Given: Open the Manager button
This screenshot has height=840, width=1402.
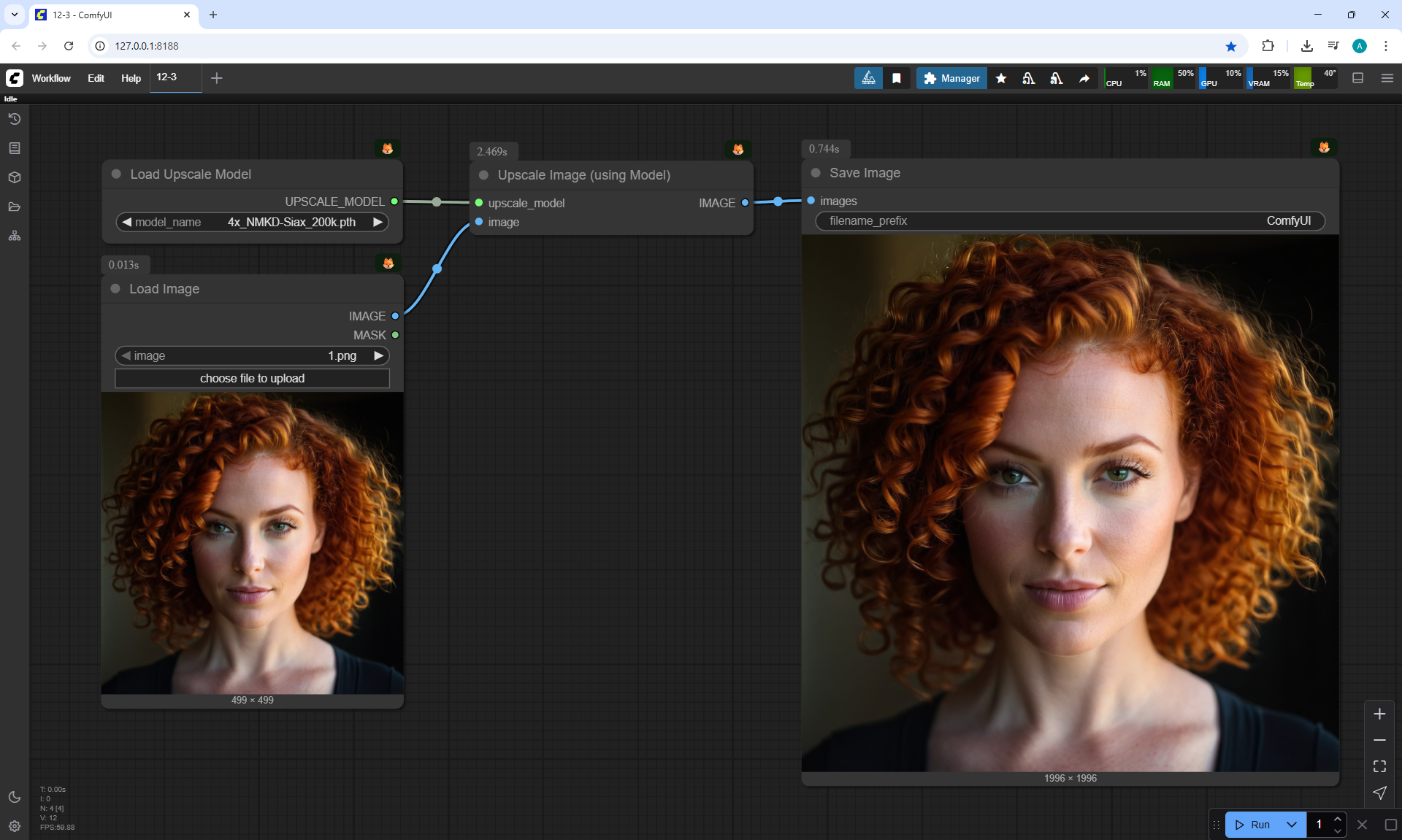Looking at the screenshot, I should (x=951, y=78).
